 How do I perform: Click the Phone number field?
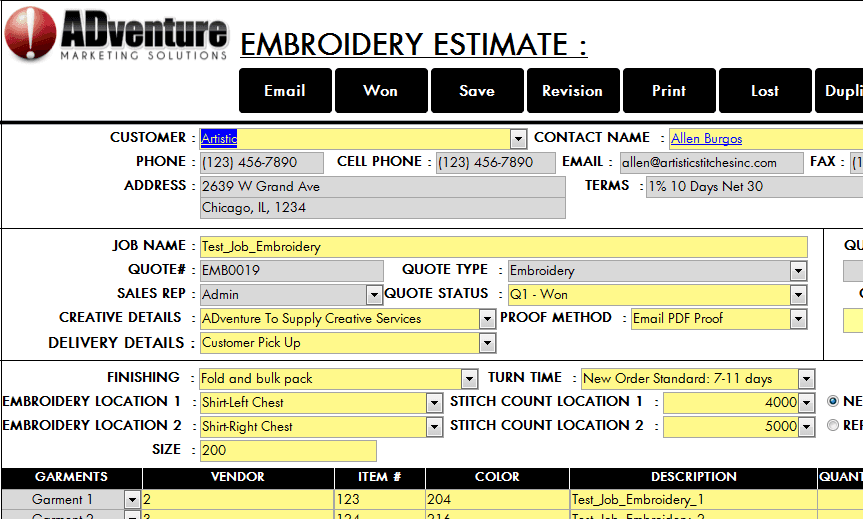pyautogui.click(x=262, y=162)
